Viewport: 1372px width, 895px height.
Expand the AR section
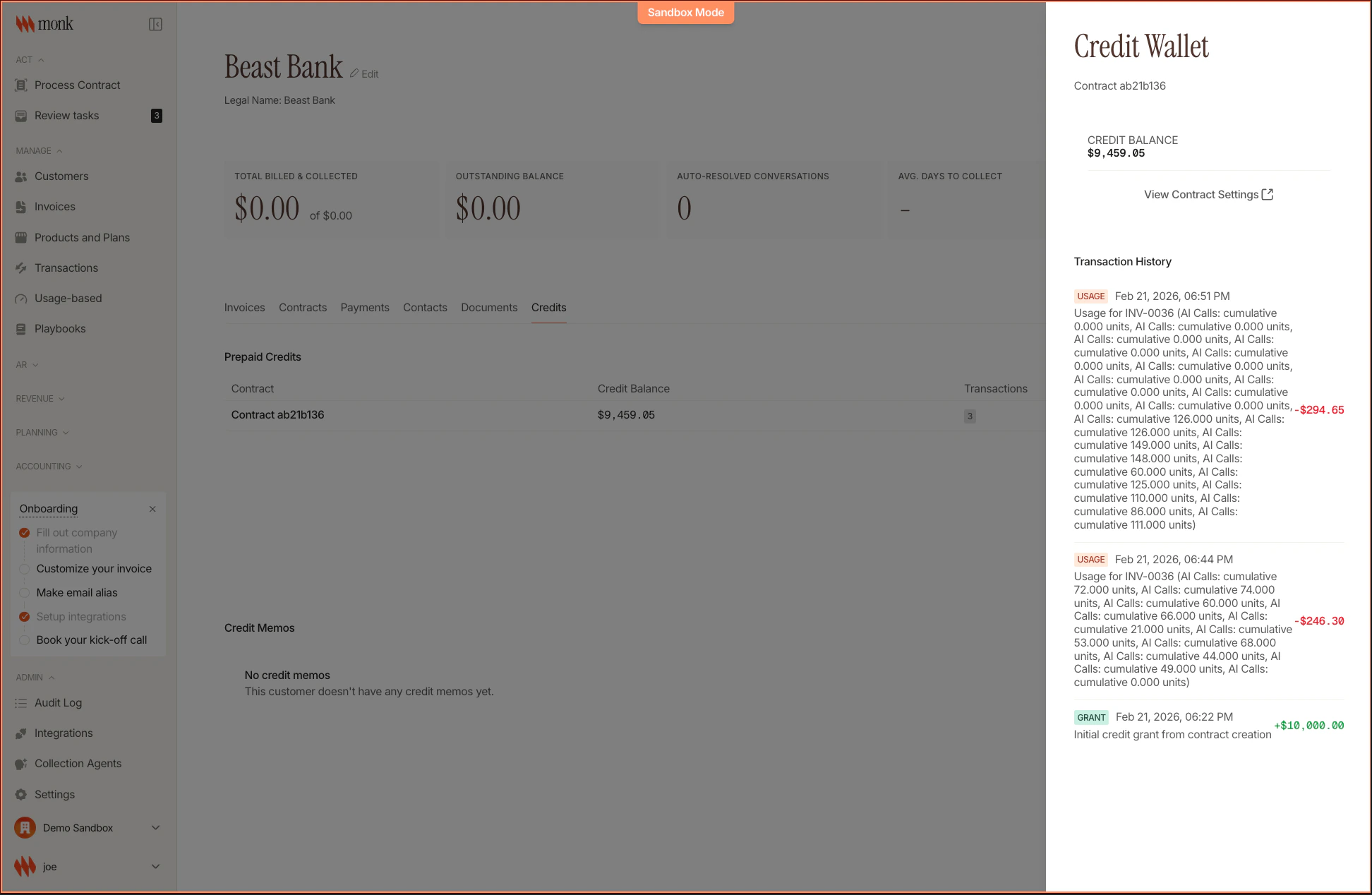(x=28, y=365)
